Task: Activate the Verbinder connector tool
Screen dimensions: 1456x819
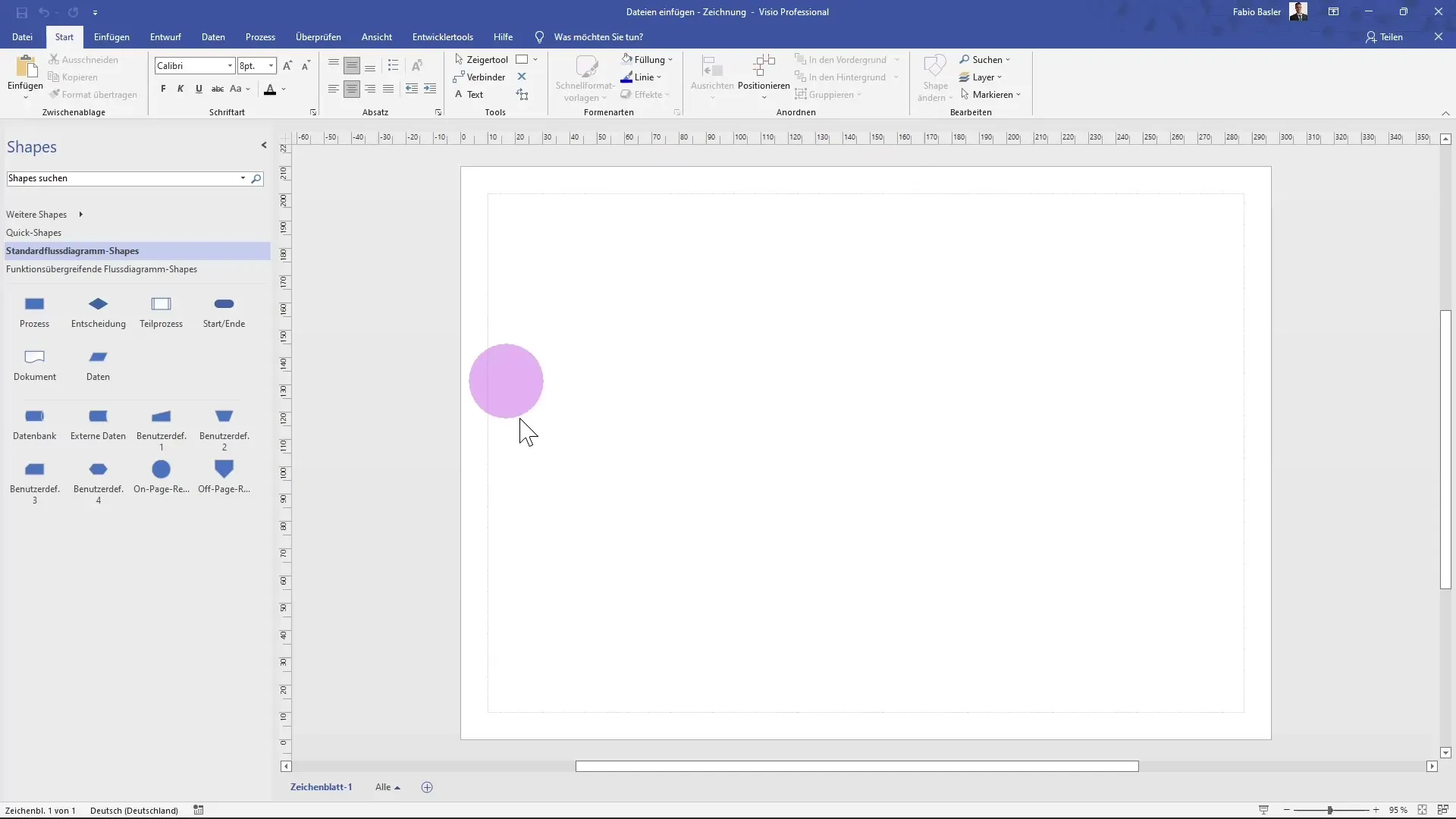Action: pyautogui.click(x=479, y=77)
